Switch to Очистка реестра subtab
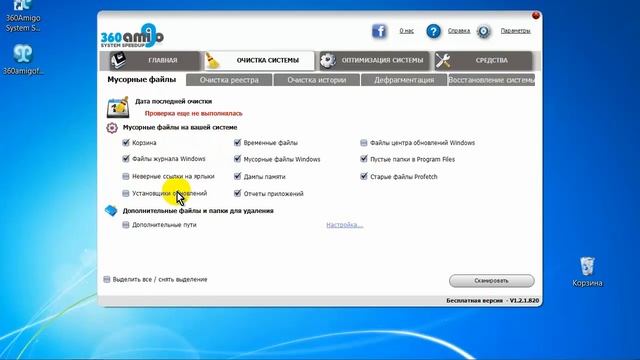The width and height of the screenshot is (640, 360). click(x=229, y=80)
